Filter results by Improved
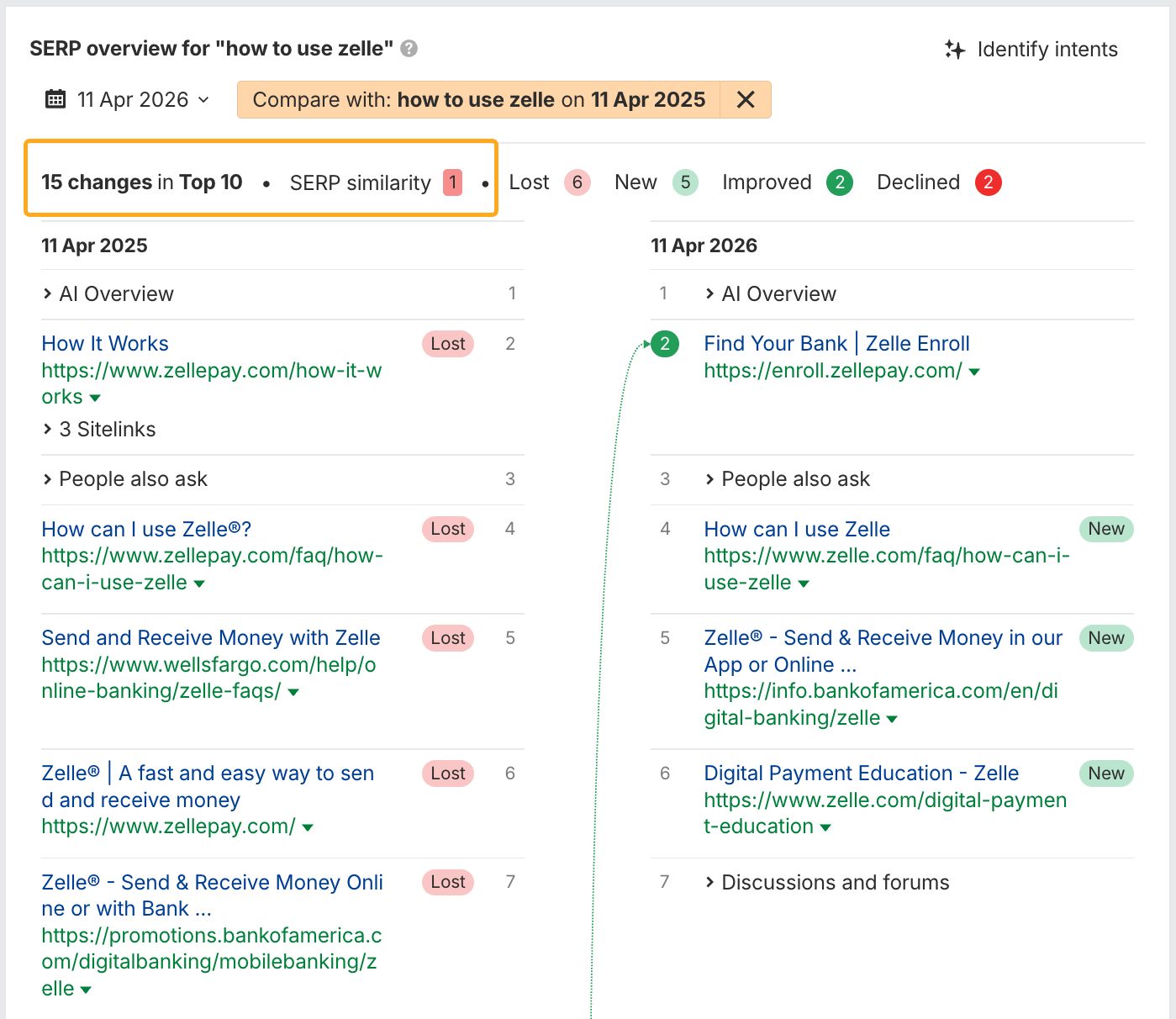This screenshot has height=1019, width=1176. tap(767, 182)
